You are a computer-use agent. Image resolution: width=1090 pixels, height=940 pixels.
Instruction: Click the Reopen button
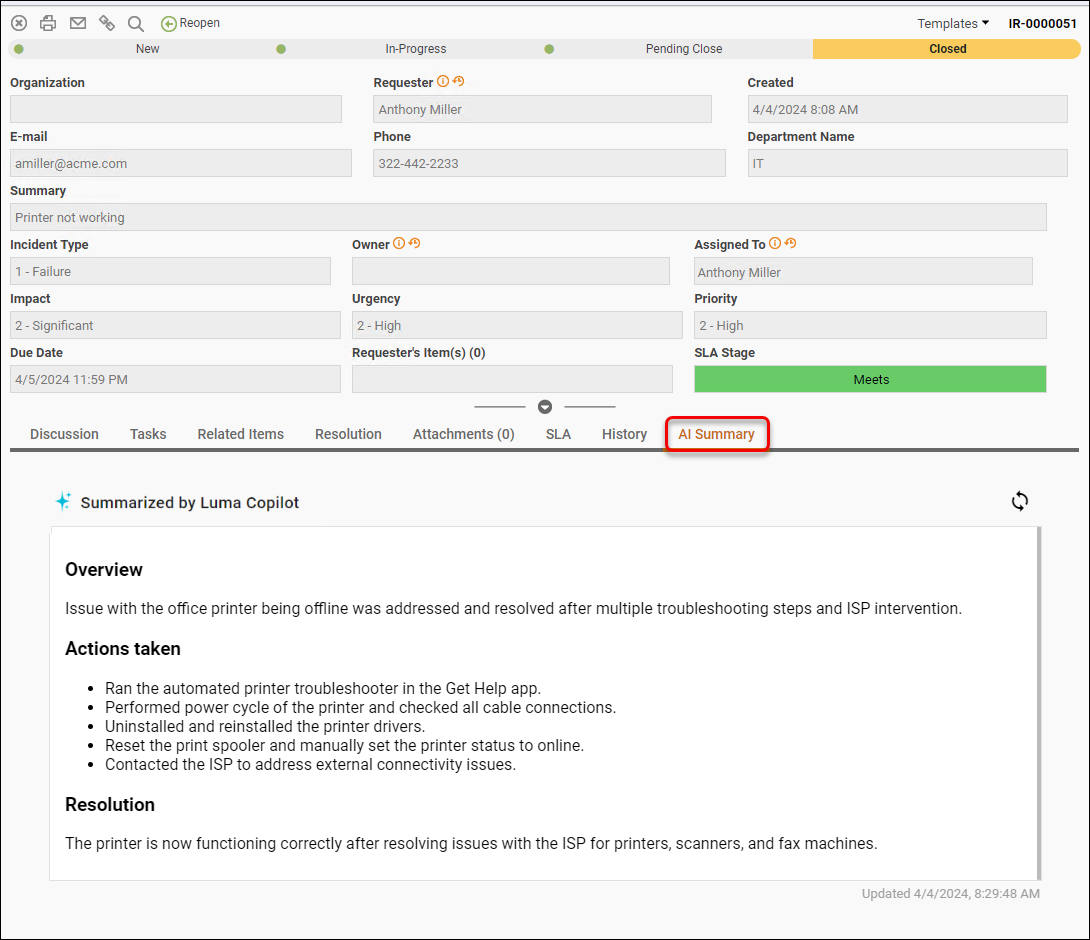point(191,23)
